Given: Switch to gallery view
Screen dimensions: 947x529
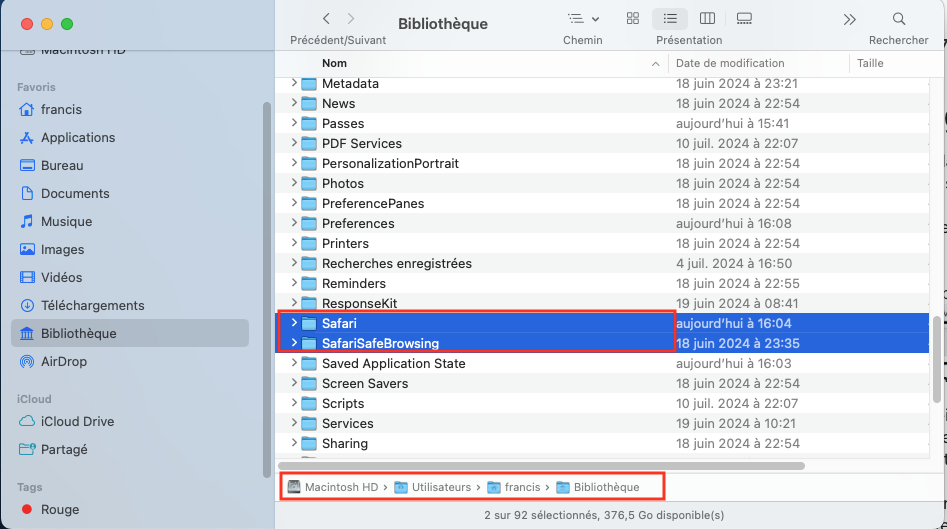Looking at the screenshot, I should click(744, 19).
